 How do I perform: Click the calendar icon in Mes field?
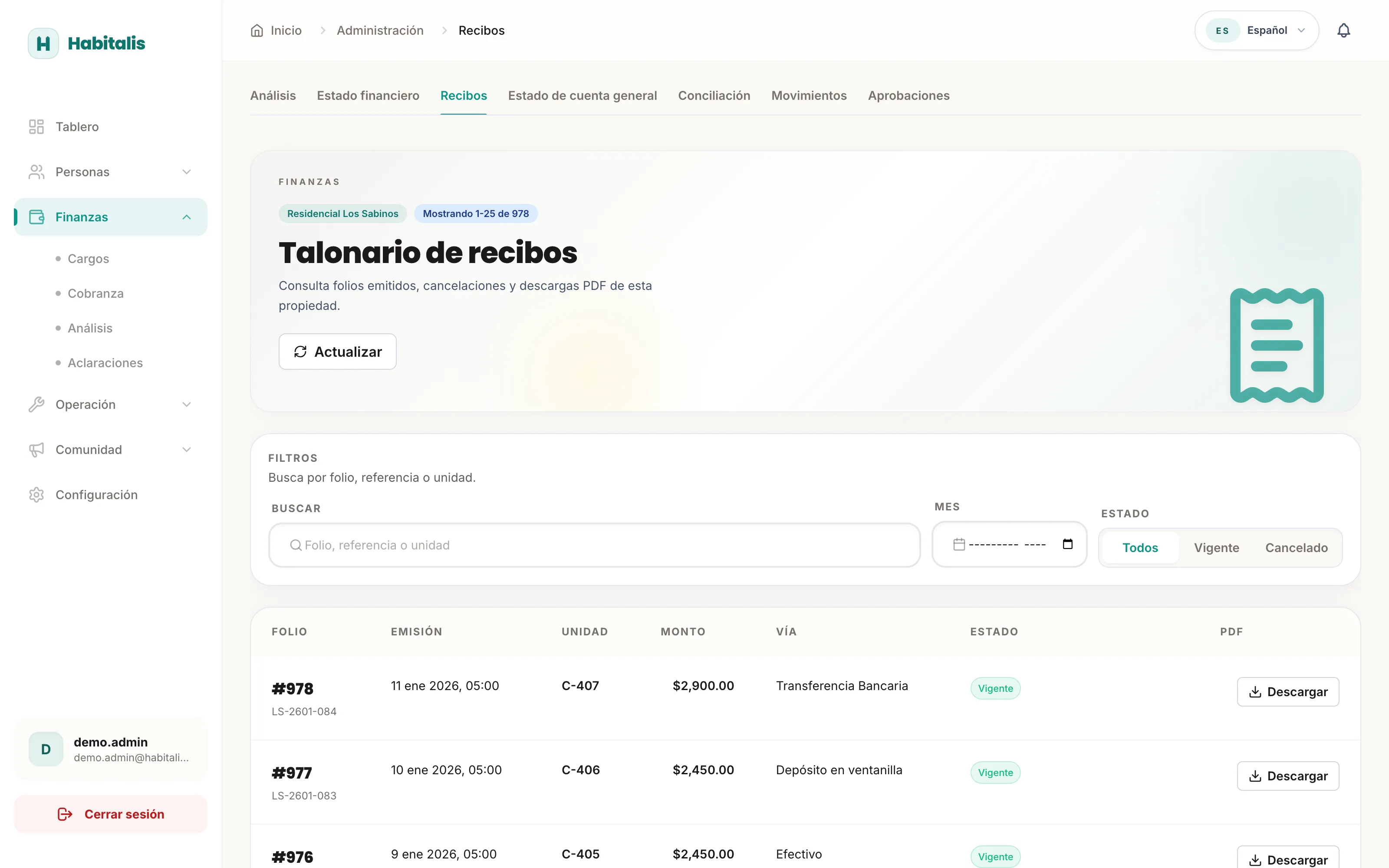tap(958, 544)
